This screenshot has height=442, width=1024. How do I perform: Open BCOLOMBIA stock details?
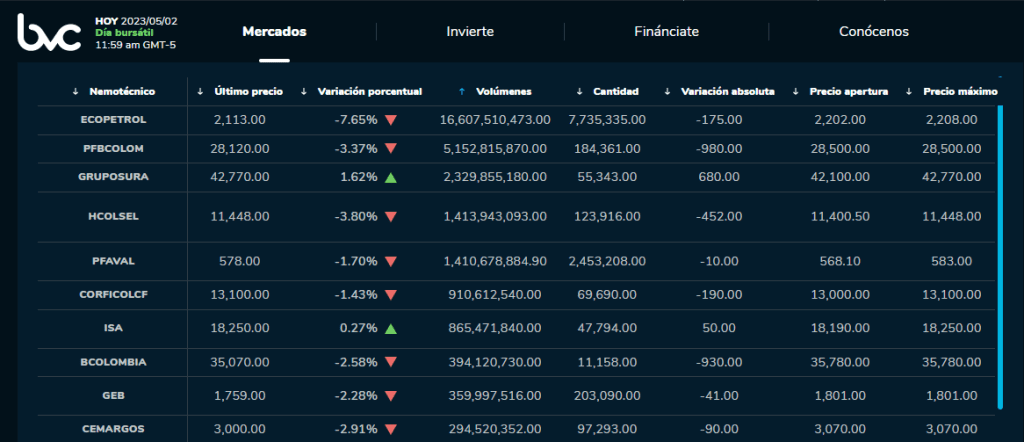point(113,362)
